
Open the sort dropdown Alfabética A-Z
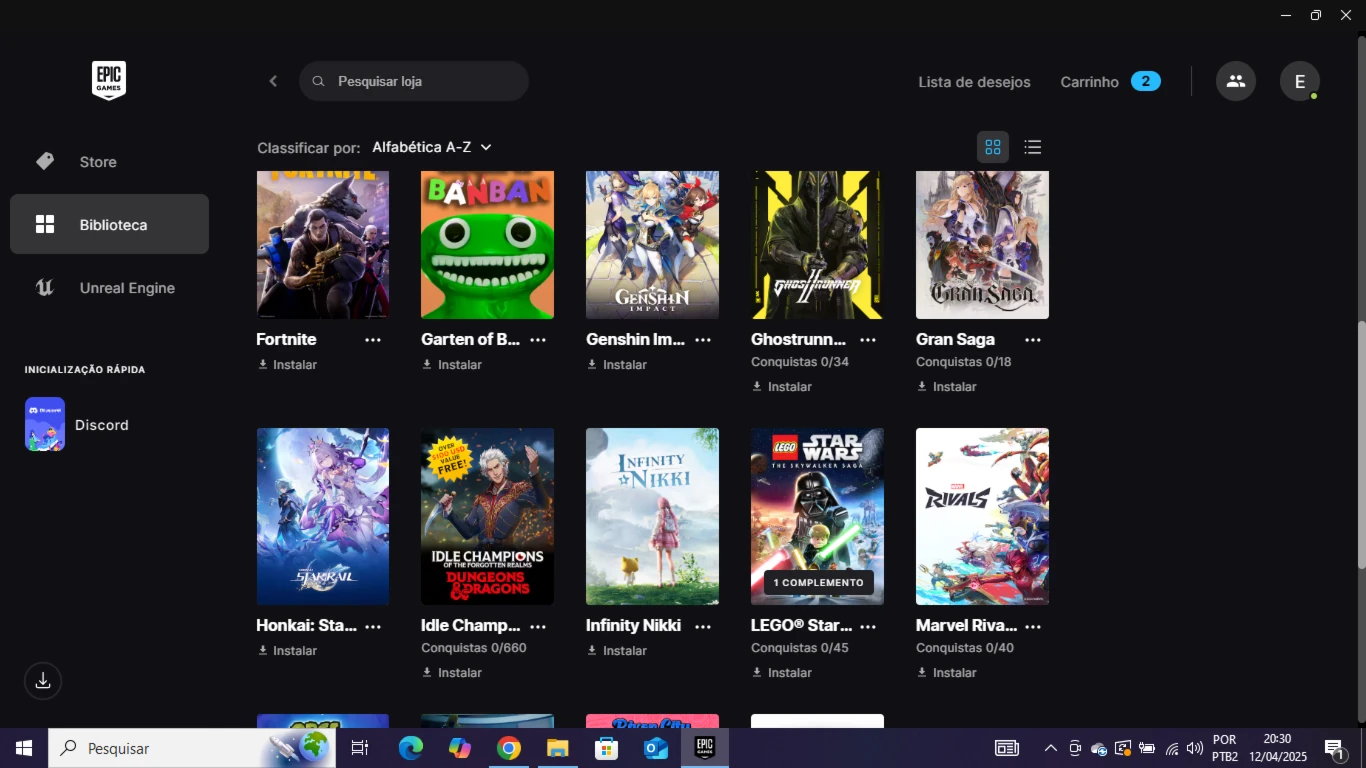click(432, 147)
